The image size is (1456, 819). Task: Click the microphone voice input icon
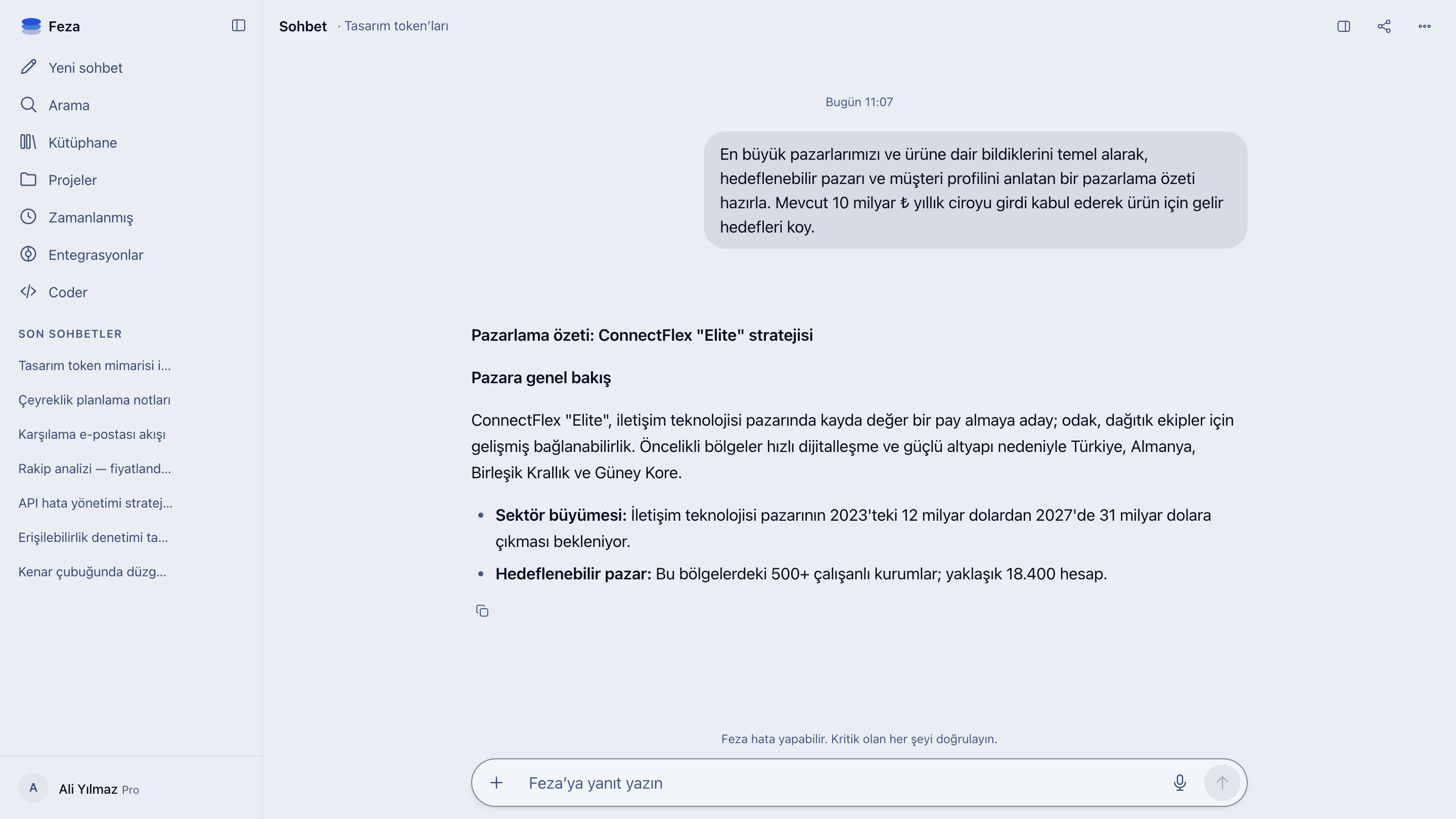(x=1179, y=782)
